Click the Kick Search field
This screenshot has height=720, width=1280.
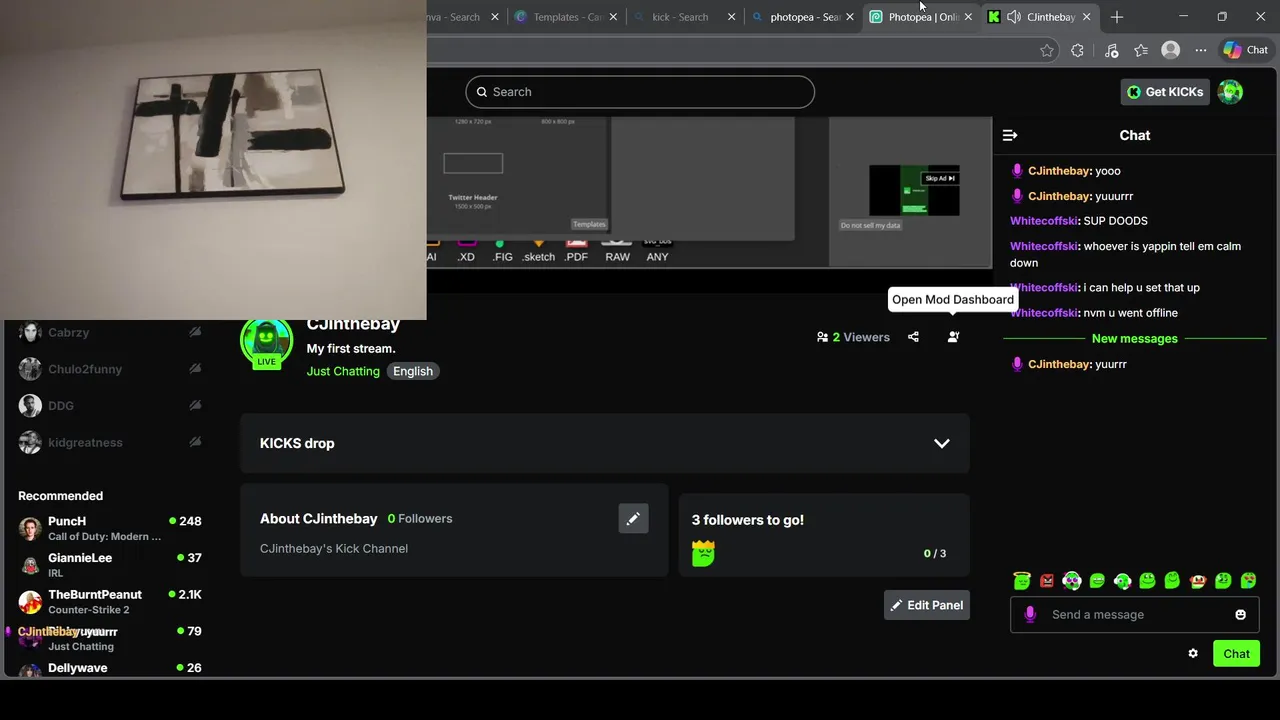pos(640,92)
